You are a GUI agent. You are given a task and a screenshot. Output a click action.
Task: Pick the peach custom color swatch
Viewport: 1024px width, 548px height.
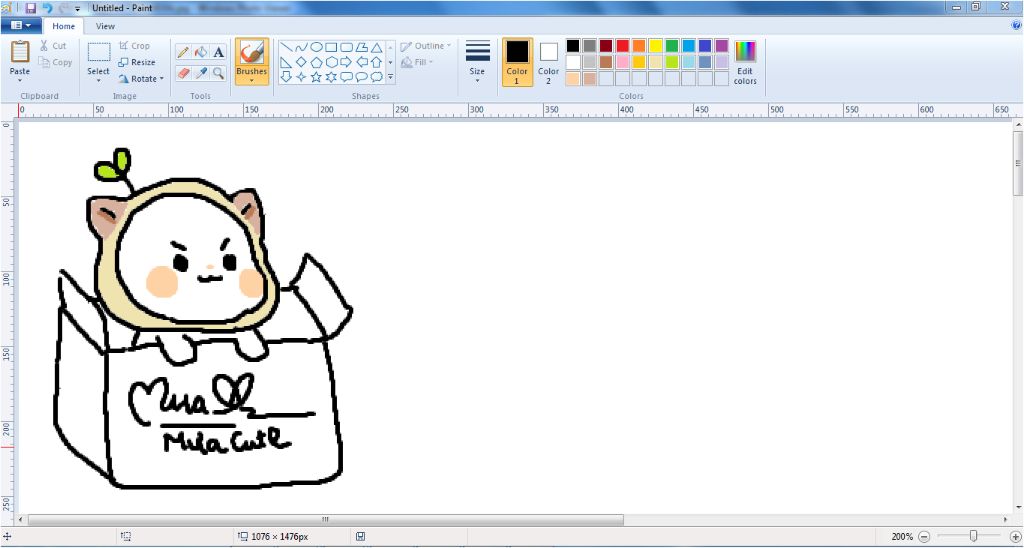(x=573, y=78)
